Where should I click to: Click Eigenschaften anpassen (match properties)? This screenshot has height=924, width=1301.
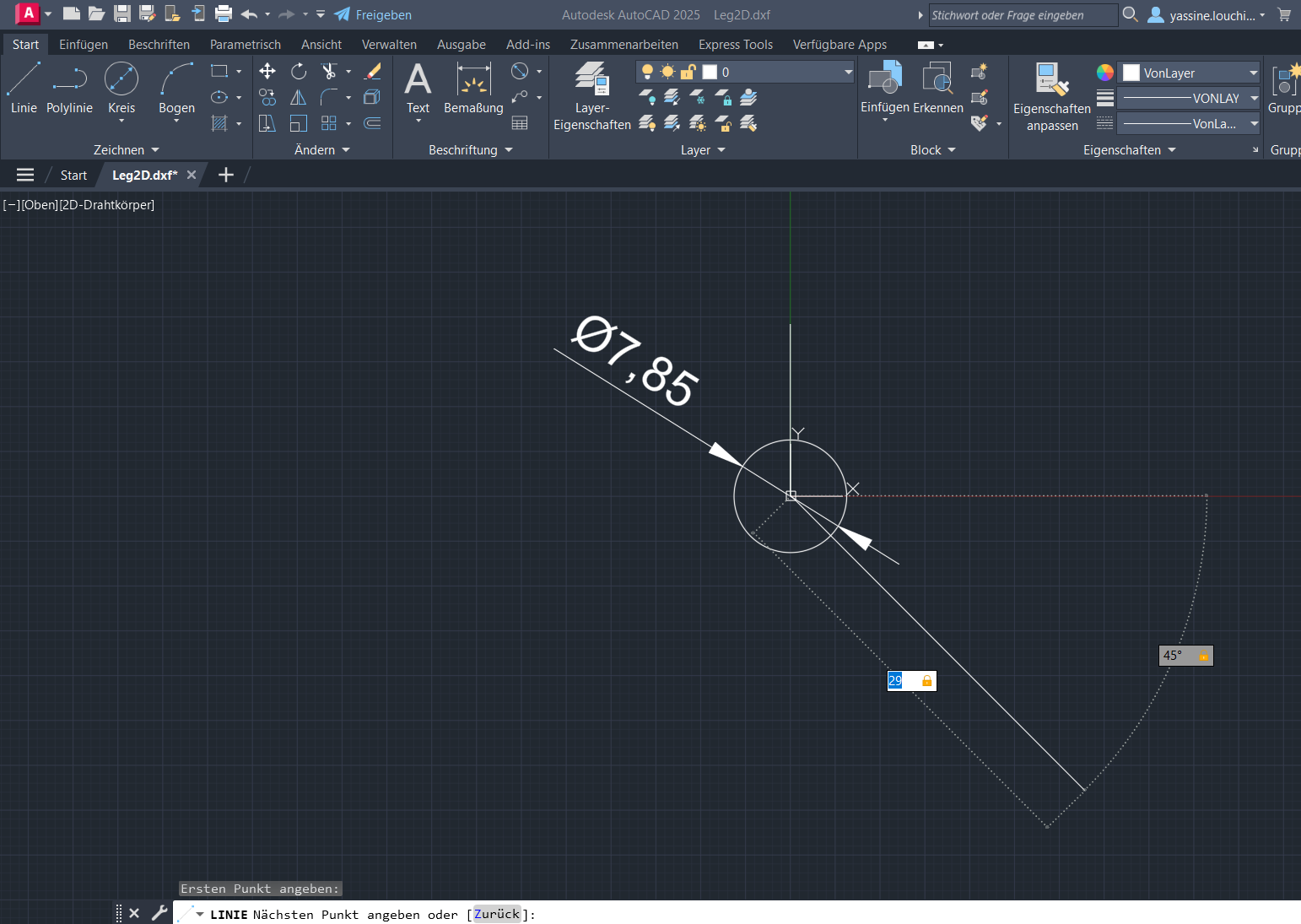pyautogui.click(x=1052, y=96)
